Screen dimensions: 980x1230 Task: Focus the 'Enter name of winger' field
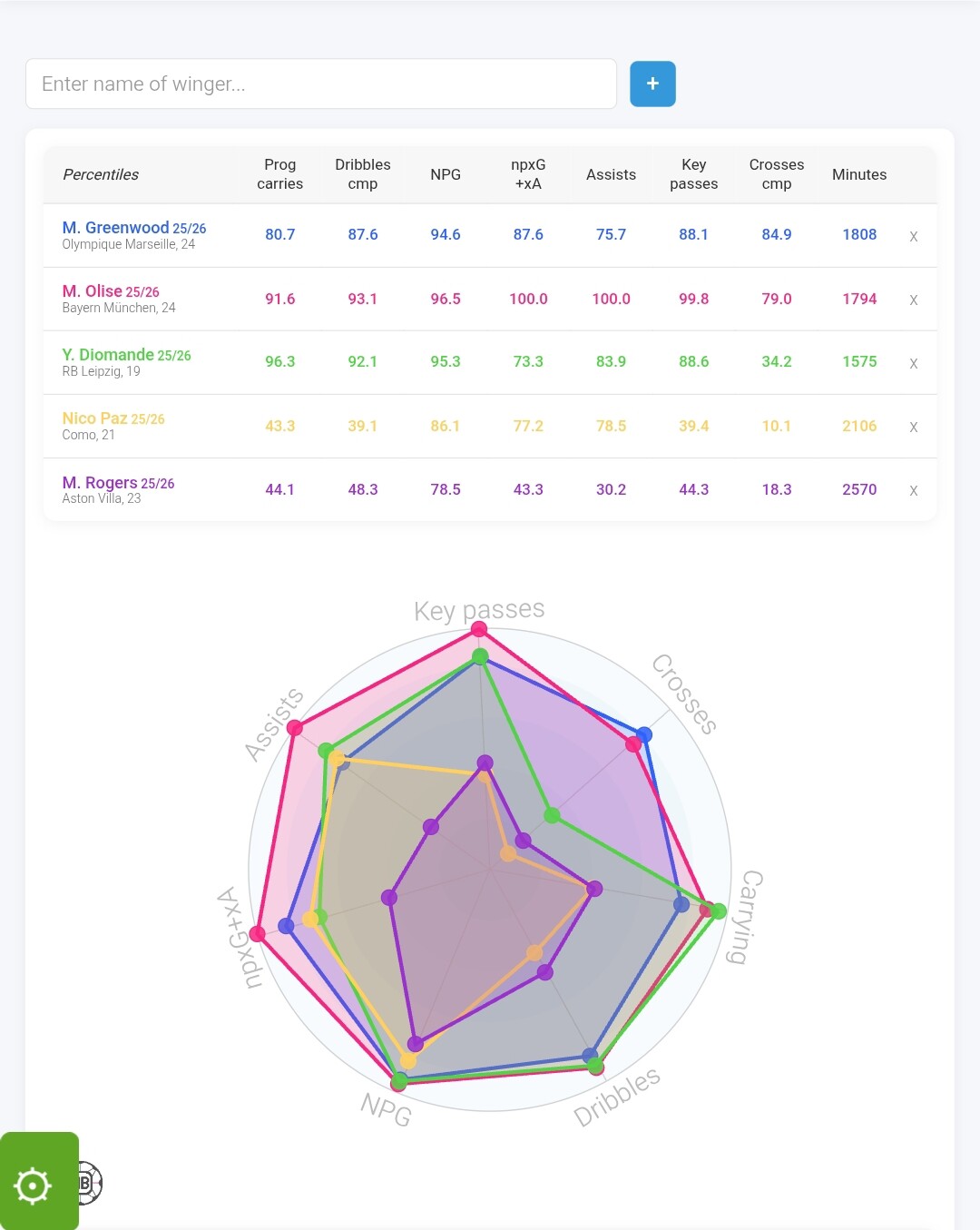[321, 84]
